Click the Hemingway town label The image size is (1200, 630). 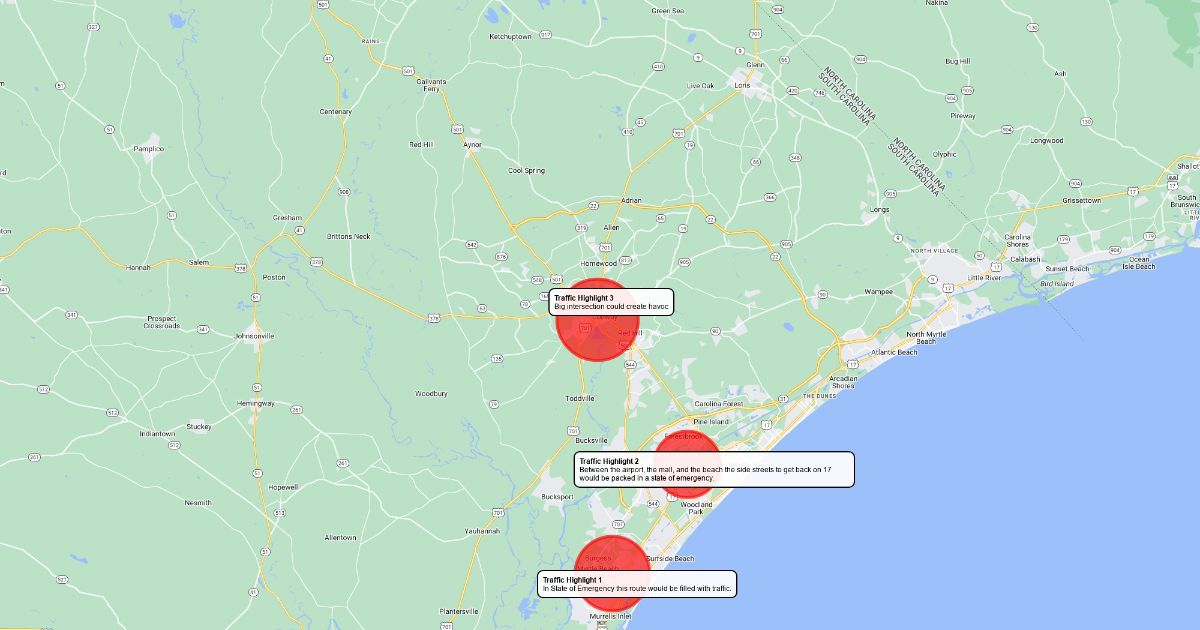pos(255,403)
